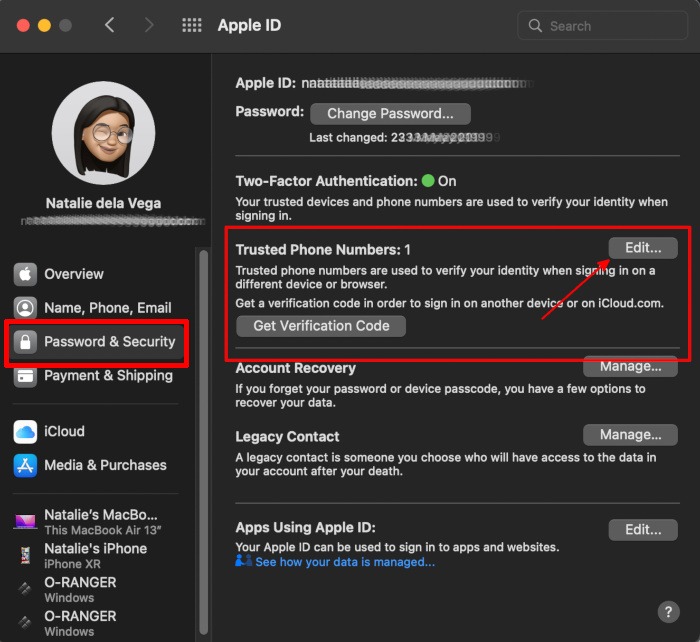Image resolution: width=700 pixels, height=642 pixels.
Task: Click the Trusted Phone Numbers: 1 heading
Action: tap(323, 250)
